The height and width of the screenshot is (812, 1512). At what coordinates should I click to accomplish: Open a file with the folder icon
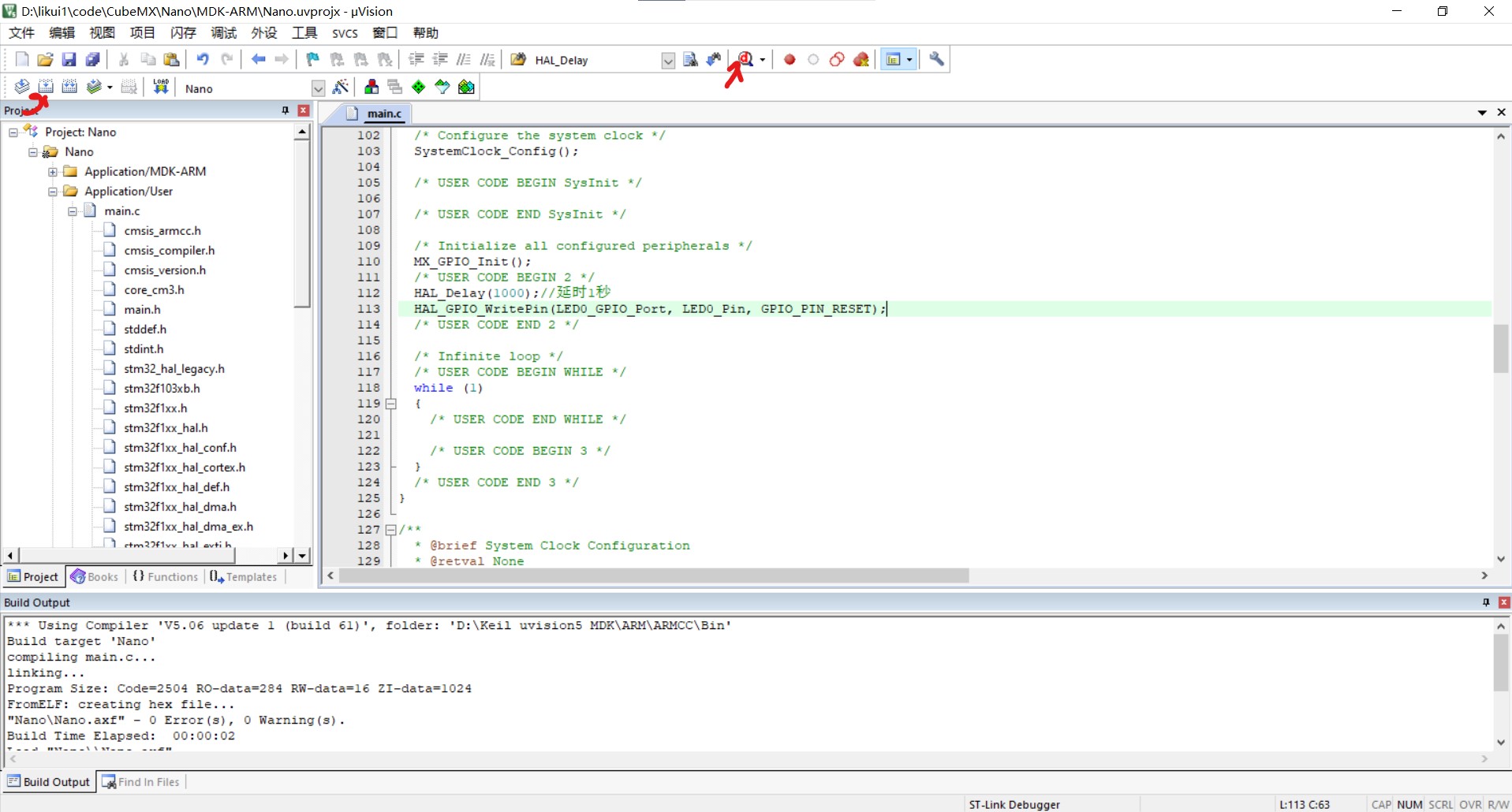pyautogui.click(x=46, y=60)
